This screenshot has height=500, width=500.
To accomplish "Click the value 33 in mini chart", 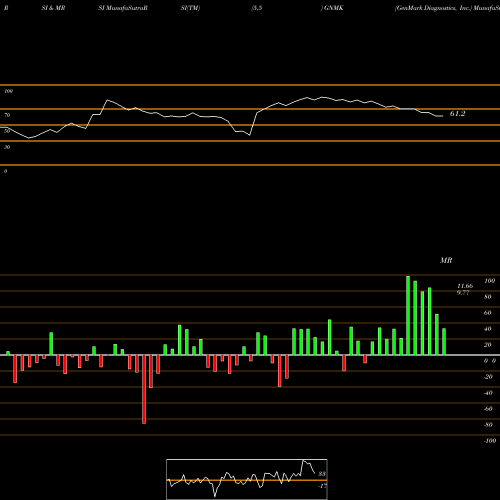I will coord(322,474).
